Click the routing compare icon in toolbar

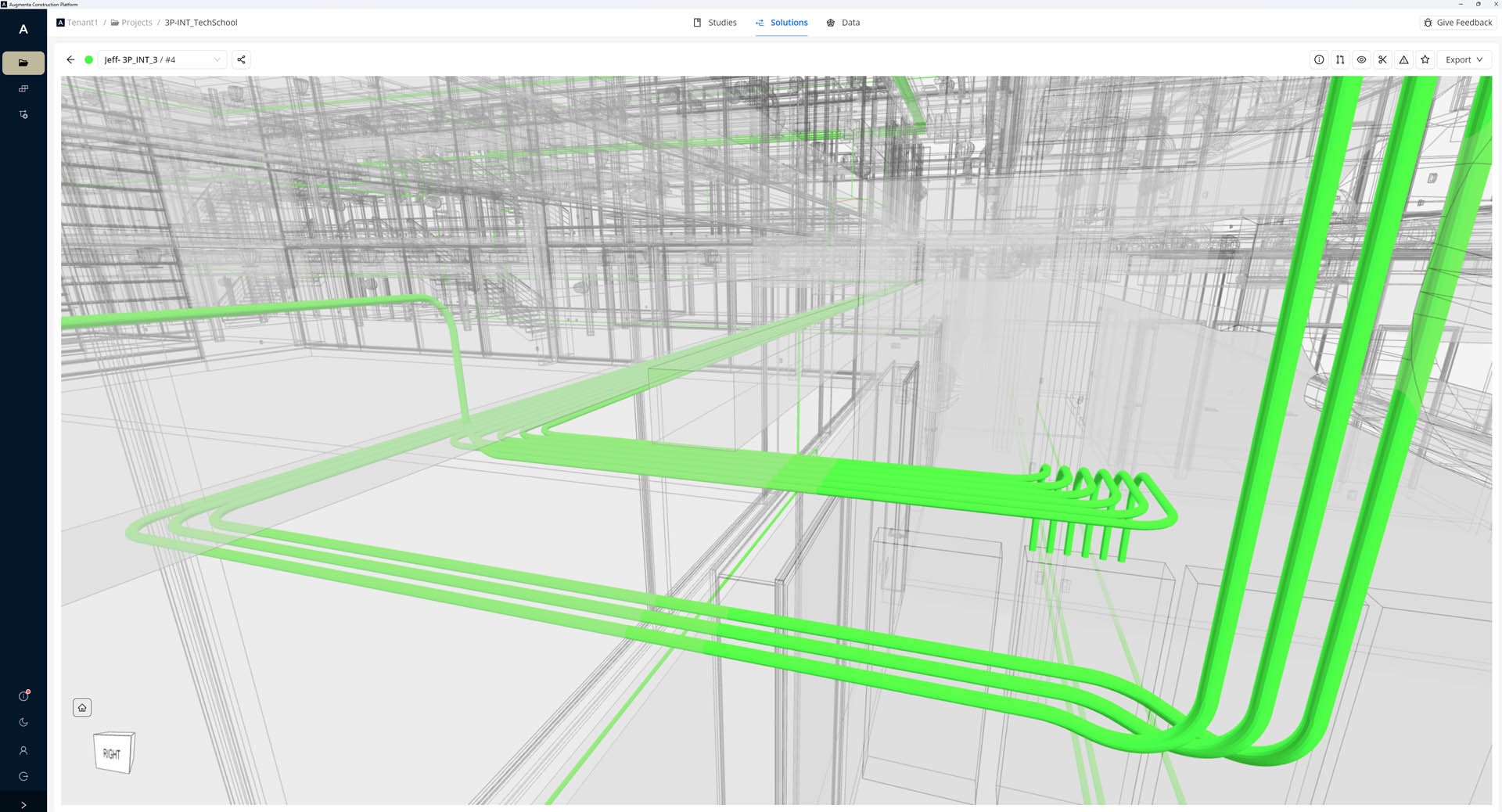click(1340, 59)
